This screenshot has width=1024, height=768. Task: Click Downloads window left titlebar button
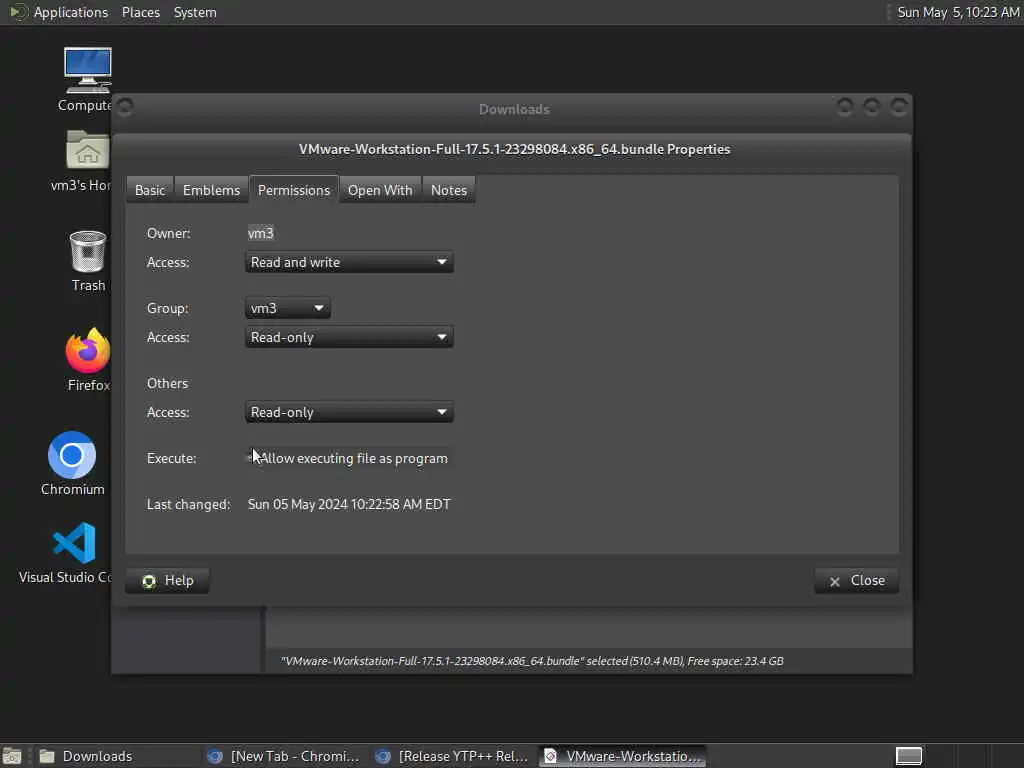click(125, 106)
